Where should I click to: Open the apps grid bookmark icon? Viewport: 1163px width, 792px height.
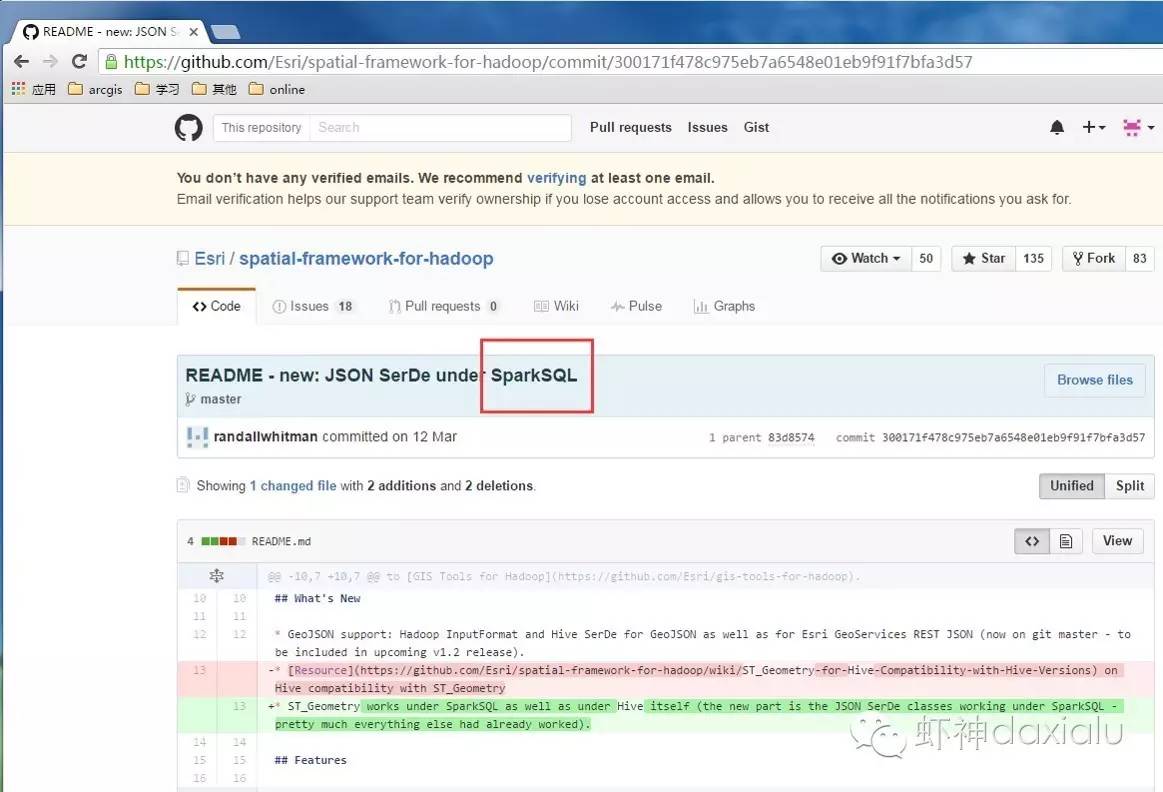coord(19,89)
